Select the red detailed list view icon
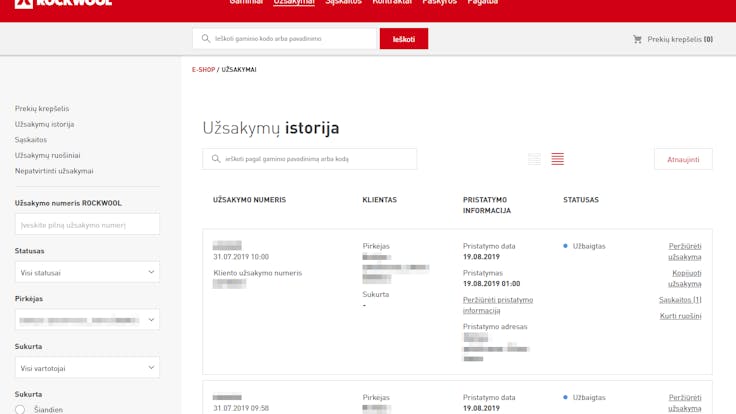The image size is (736, 414). (x=558, y=159)
